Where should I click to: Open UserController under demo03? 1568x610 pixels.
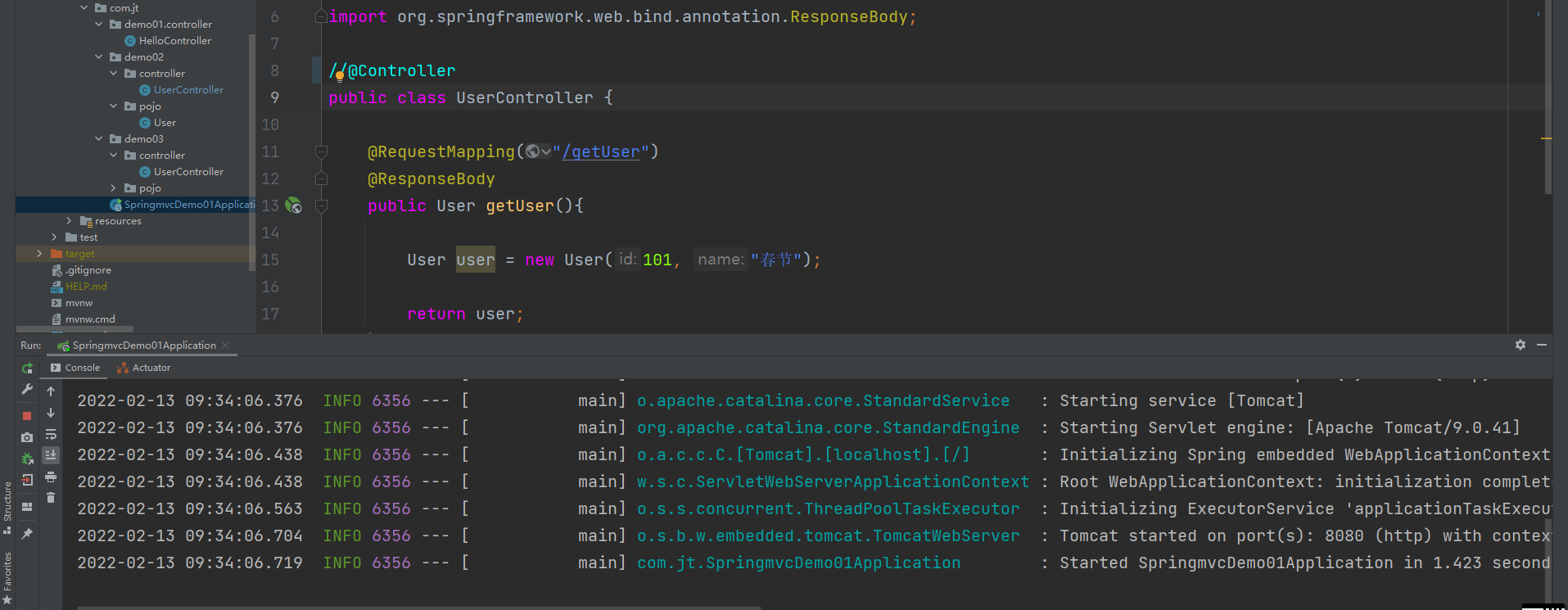pos(188,172)
